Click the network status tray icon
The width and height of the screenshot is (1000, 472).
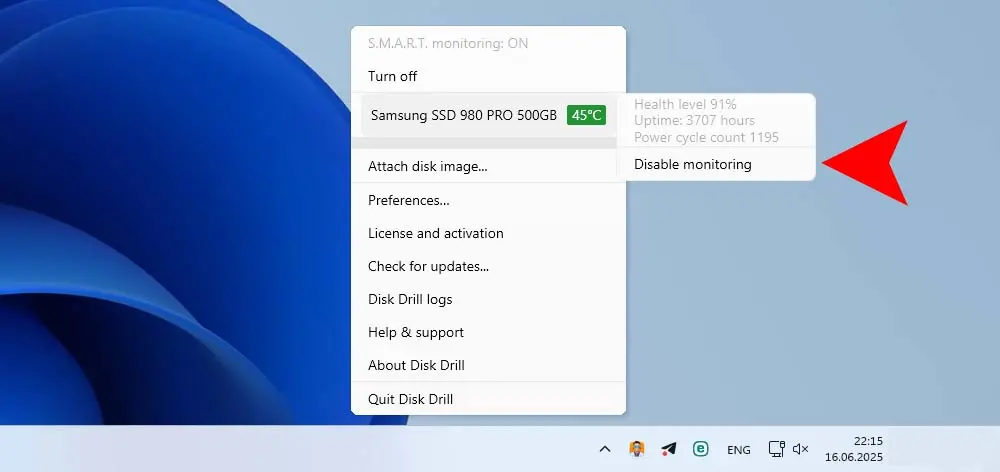776,449
